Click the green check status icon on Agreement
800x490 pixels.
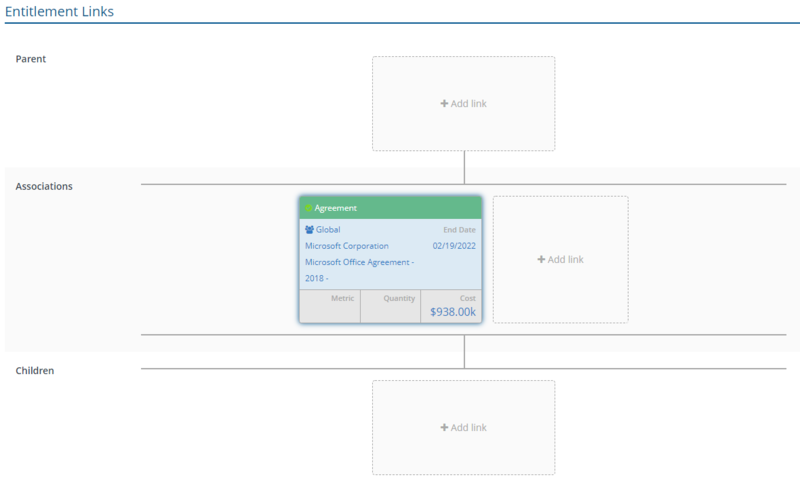(309, 209)
